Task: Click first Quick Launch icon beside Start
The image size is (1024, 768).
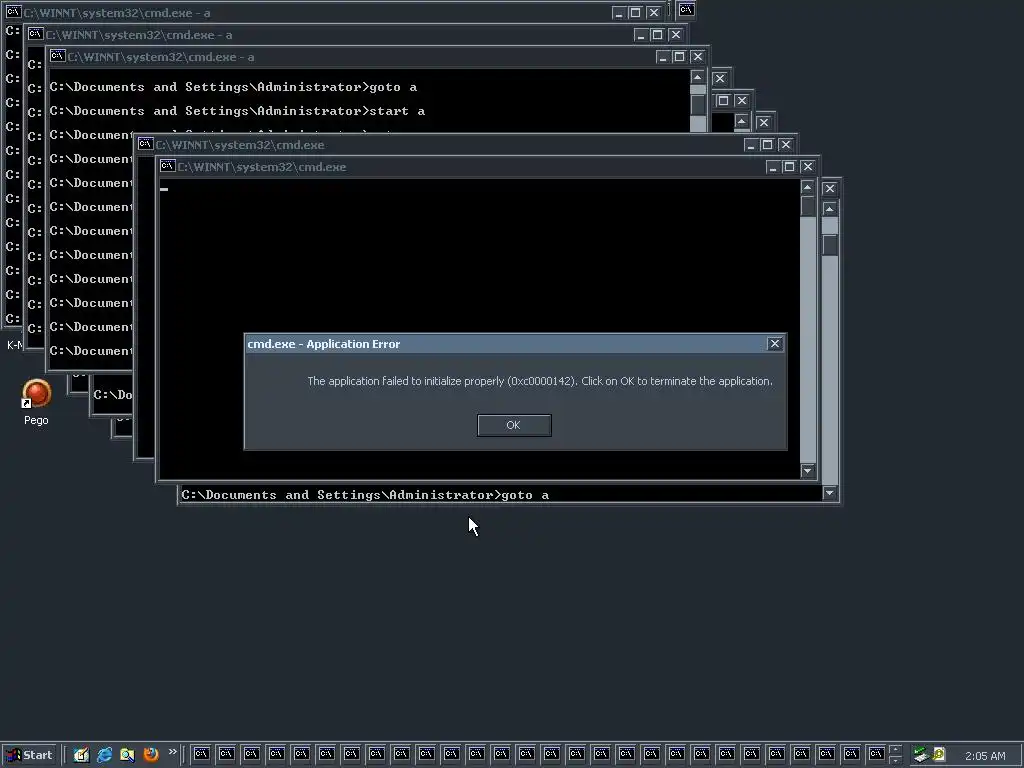Action: tap(81, 755)
